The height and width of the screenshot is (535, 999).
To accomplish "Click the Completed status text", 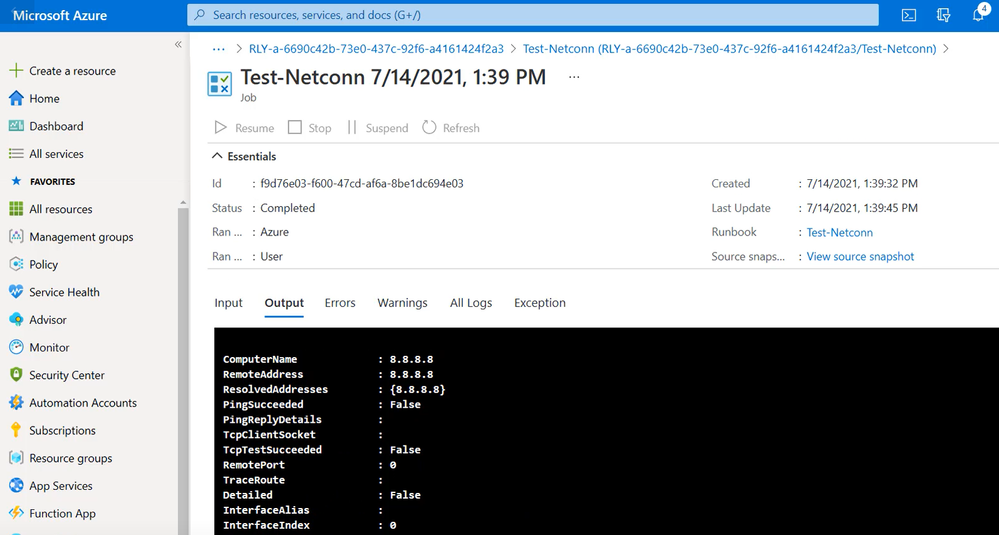I will point(287,208).
